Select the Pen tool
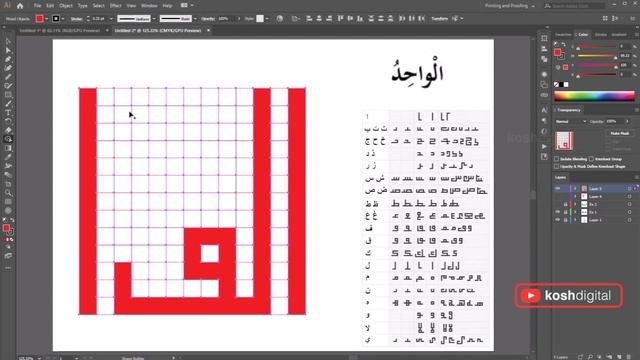 (8, 59)
